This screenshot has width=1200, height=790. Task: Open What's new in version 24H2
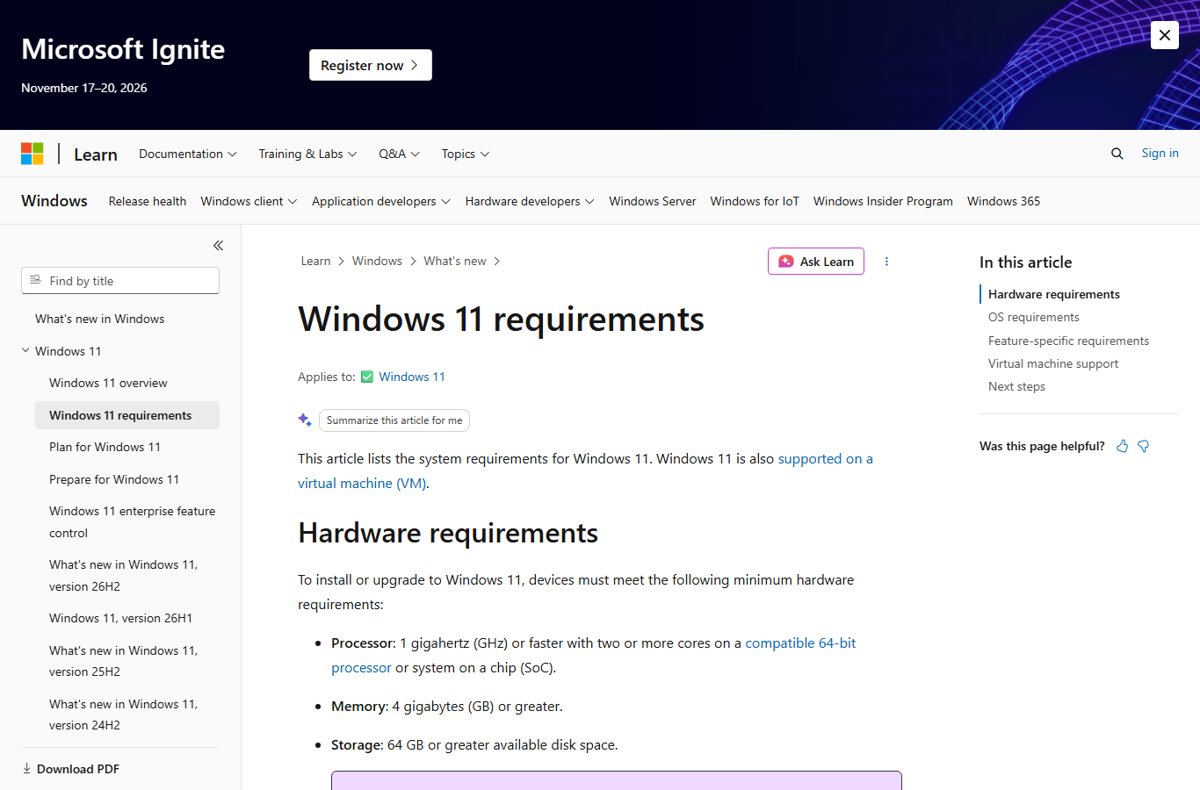pyautogui.click(x=124, y=715)
